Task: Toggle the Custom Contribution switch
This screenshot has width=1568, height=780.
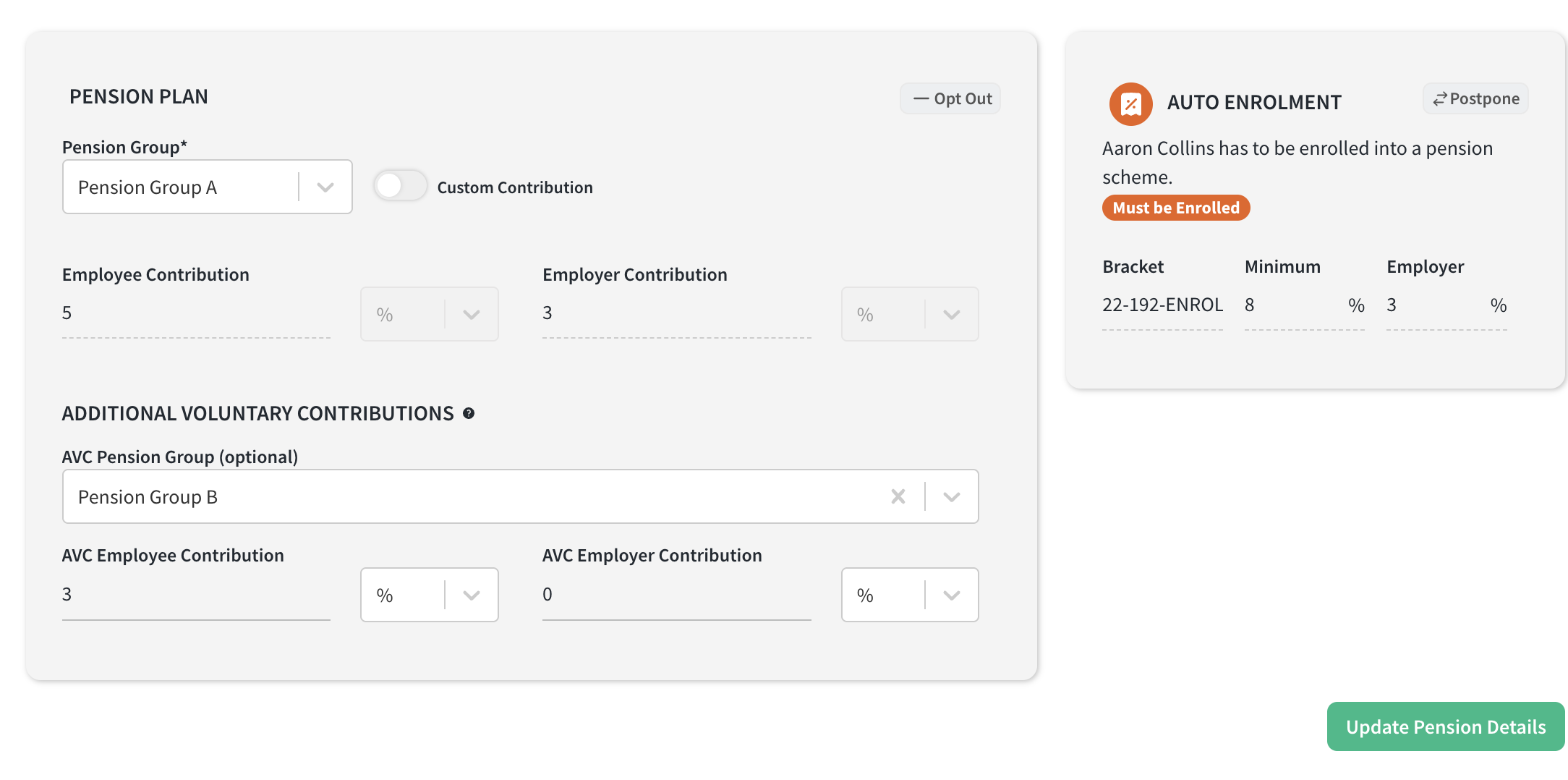Action: coord(400,186)
